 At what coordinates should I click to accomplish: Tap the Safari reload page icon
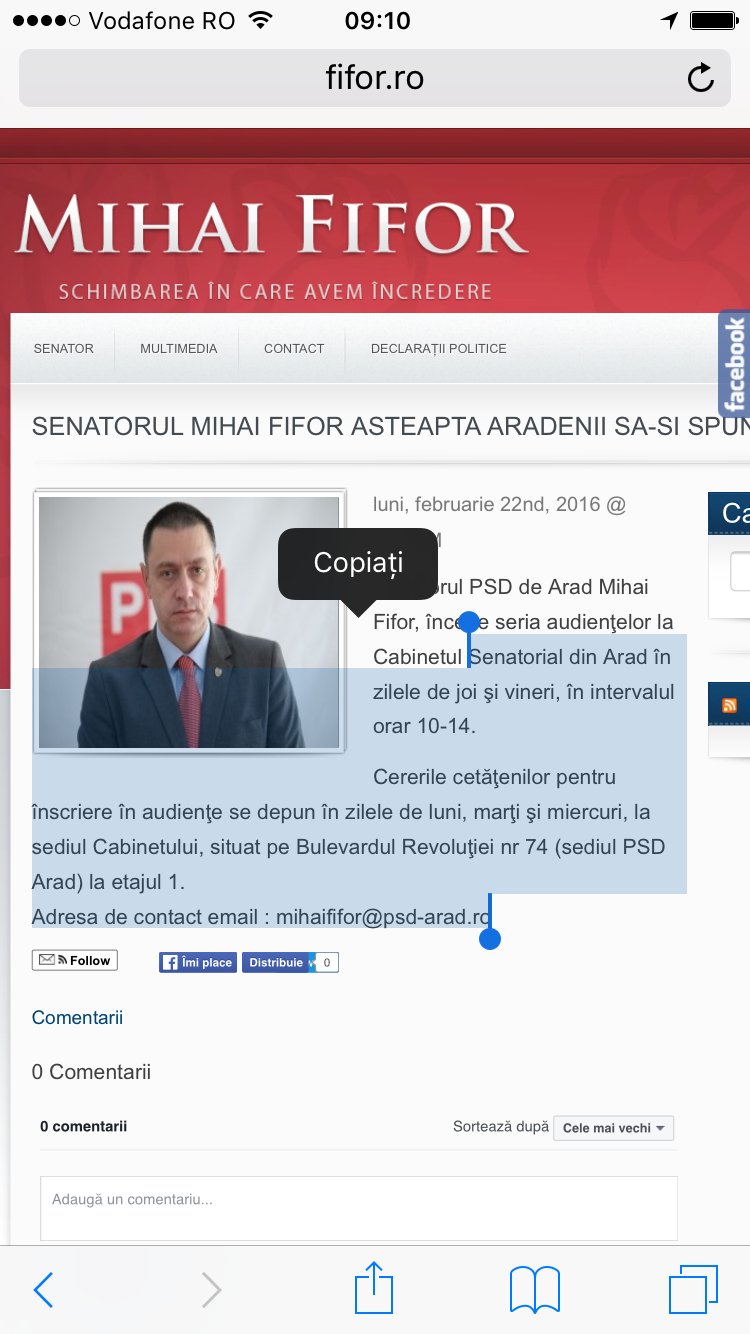click(701, 78)
